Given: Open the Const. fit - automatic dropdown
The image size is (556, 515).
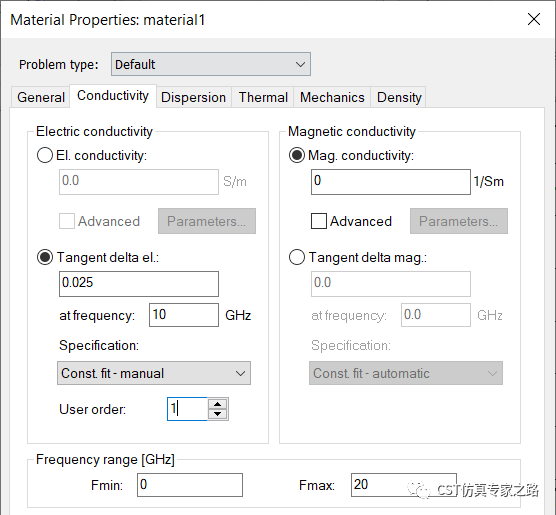Looking at the screenshot, I should click(x=406, y=373).
